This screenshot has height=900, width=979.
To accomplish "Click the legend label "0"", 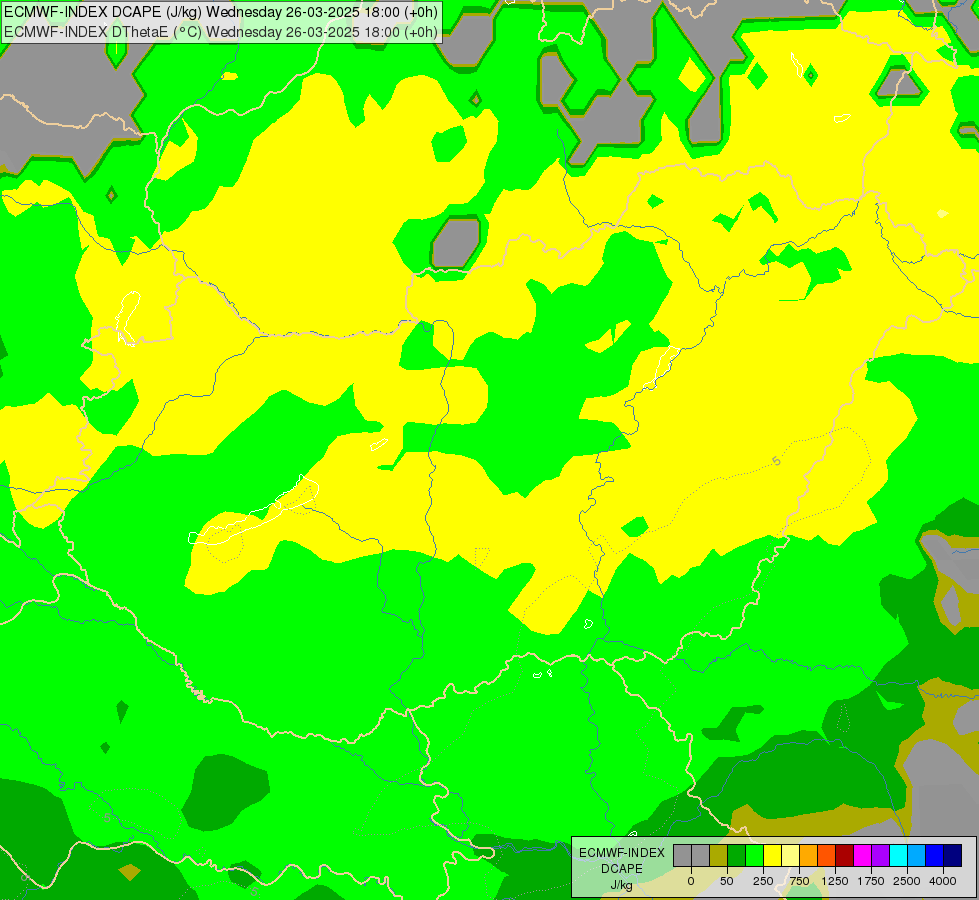I will pyautogui.click(x=691, y=881).
